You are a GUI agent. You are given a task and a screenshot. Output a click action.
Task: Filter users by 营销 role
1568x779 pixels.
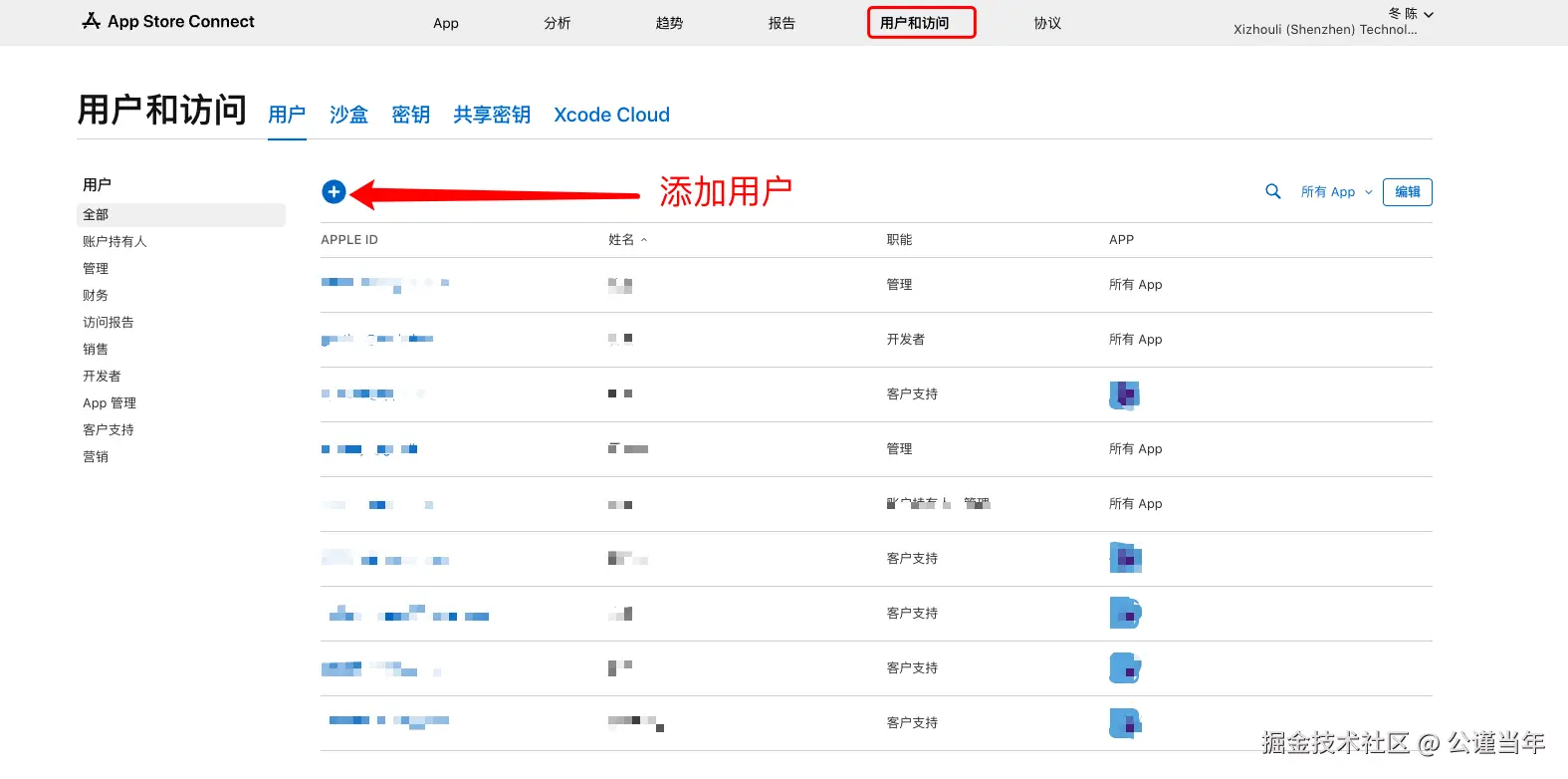click(96, 457)
